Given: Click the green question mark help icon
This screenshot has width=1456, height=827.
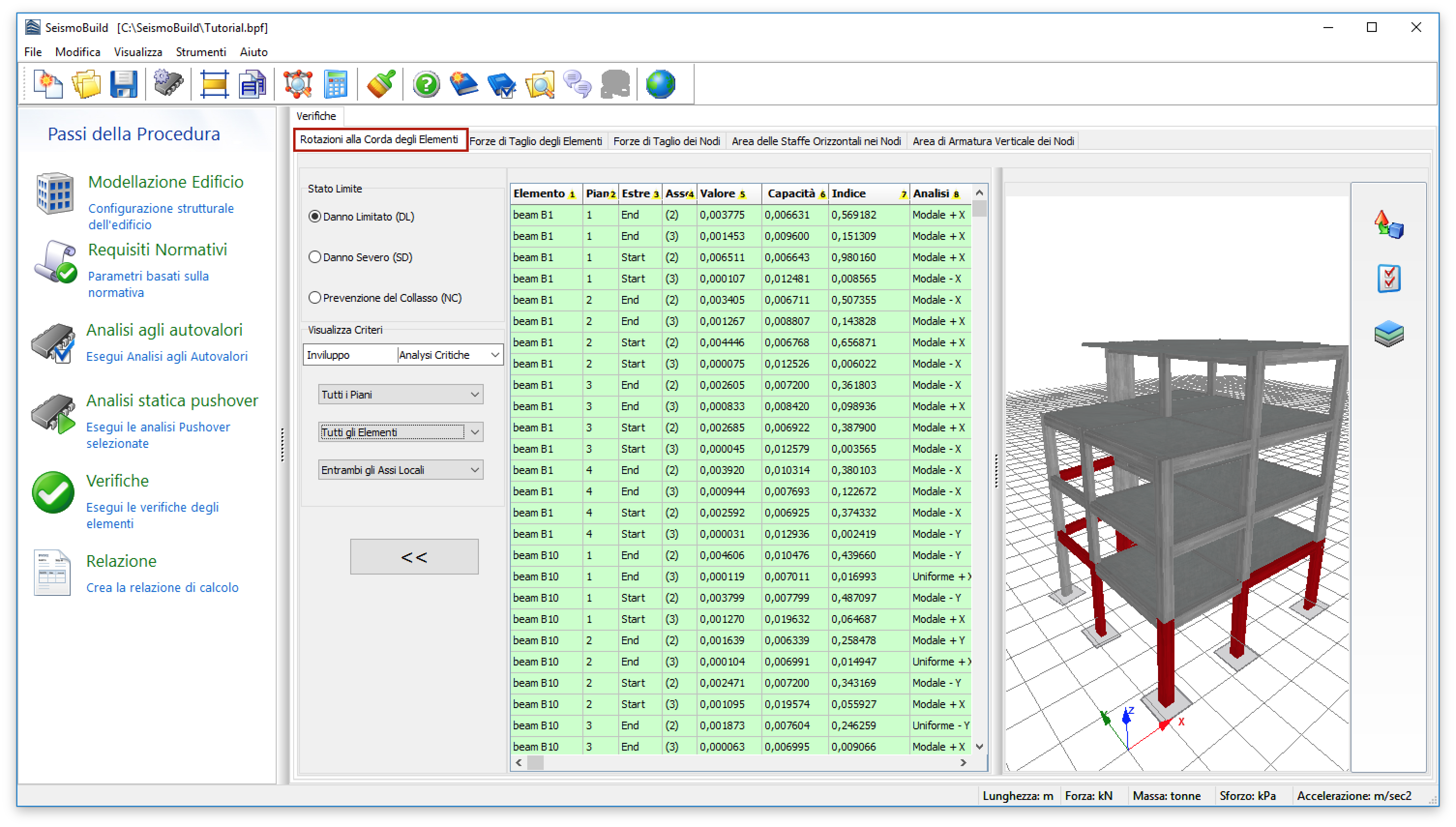Looking at the screenshot, I should (x=426, y=85).
